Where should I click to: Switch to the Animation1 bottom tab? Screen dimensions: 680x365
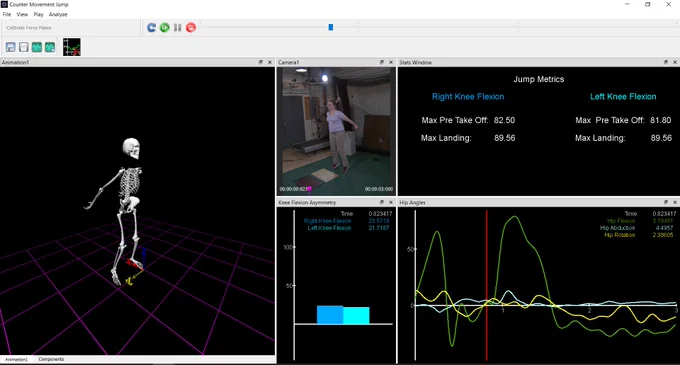tap(16, 359)
